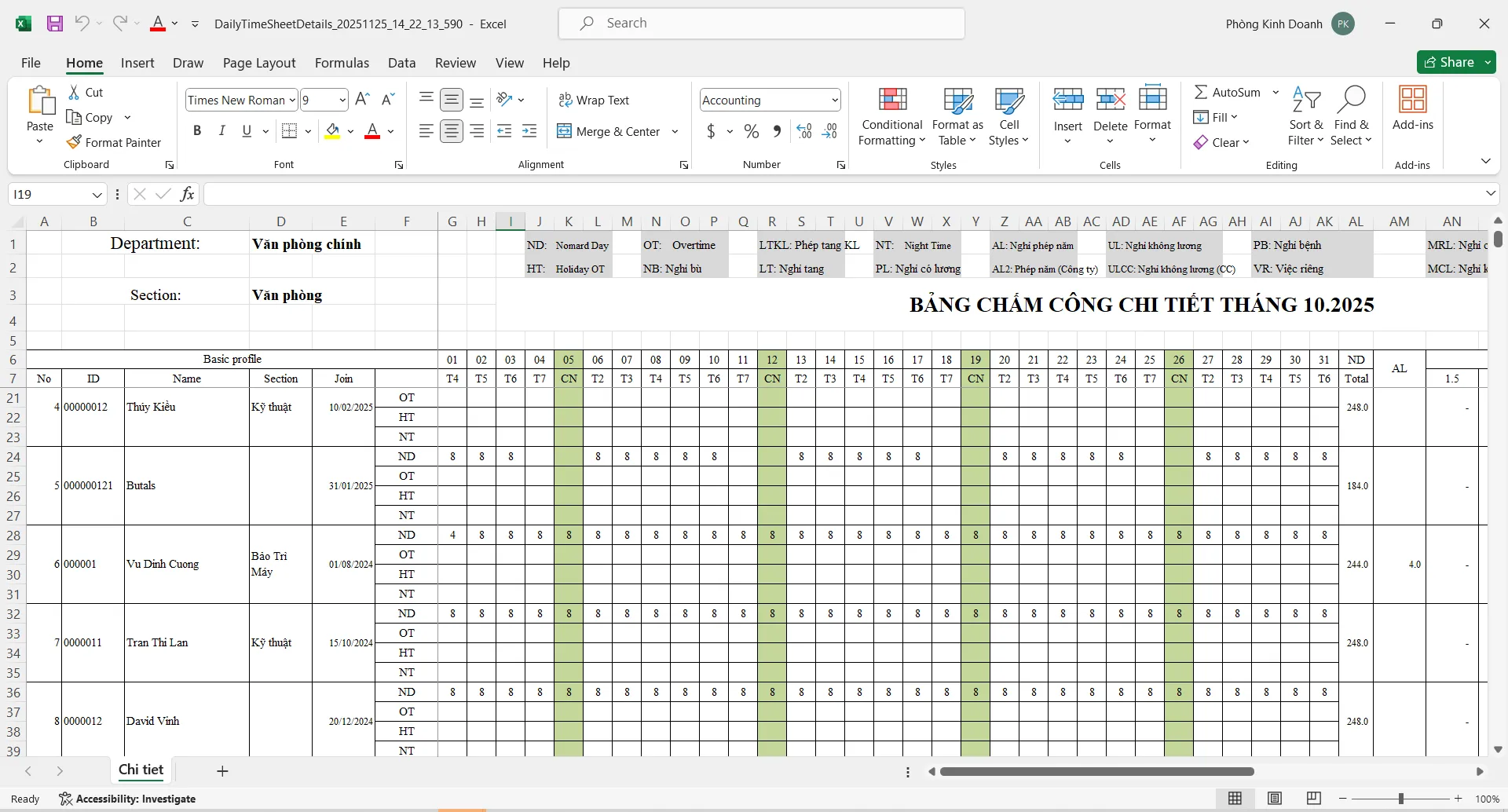Open the font name dropdown
This screenshot has height=812, width=1508.
coord(292,100)
